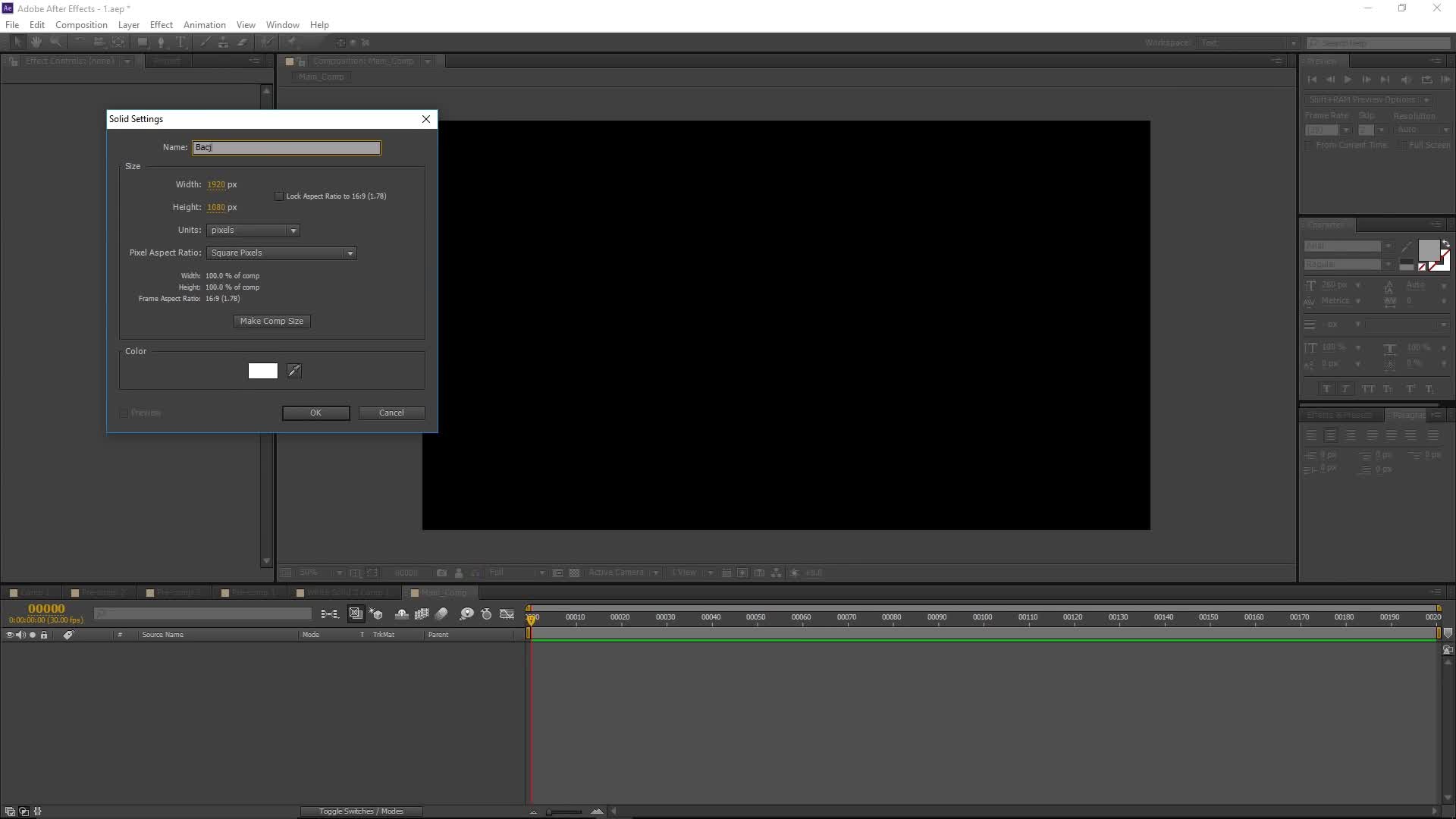Open Pixel Aspect Ratio dropdown

281,253
